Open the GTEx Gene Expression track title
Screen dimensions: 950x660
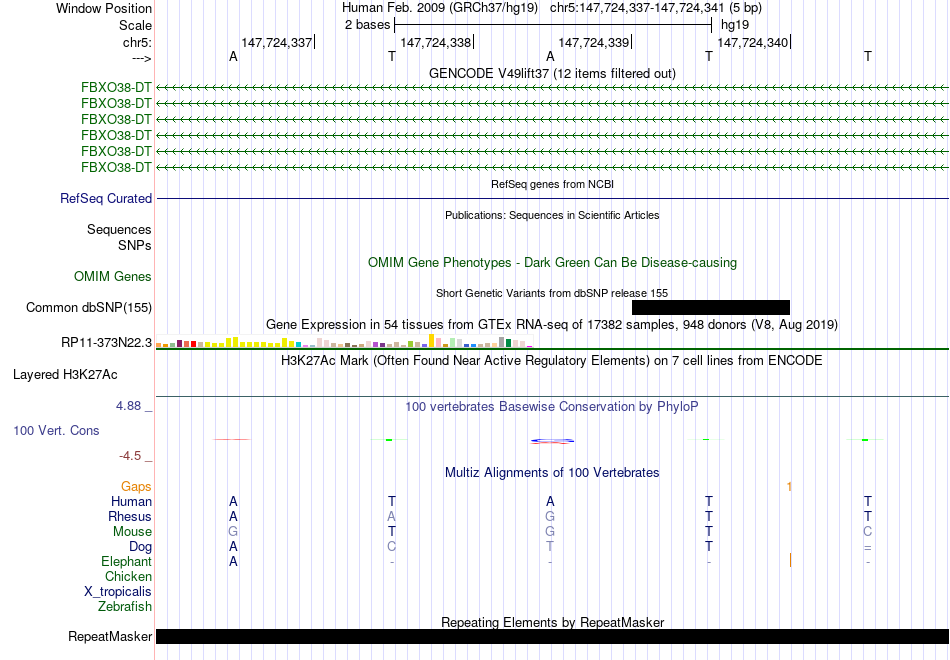click(x=552, y=324)
